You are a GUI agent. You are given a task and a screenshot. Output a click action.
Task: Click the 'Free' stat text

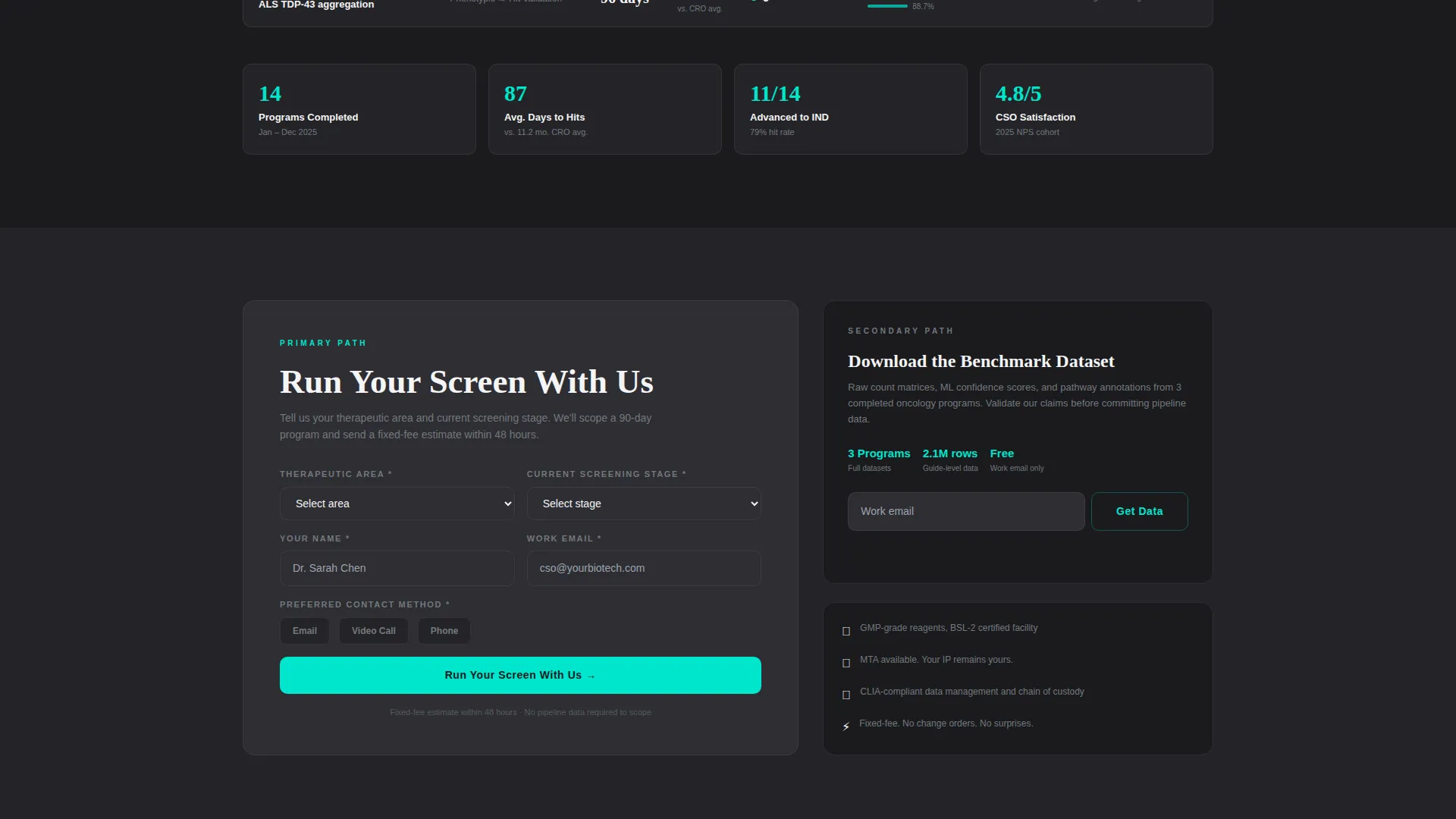(1002, 453)
